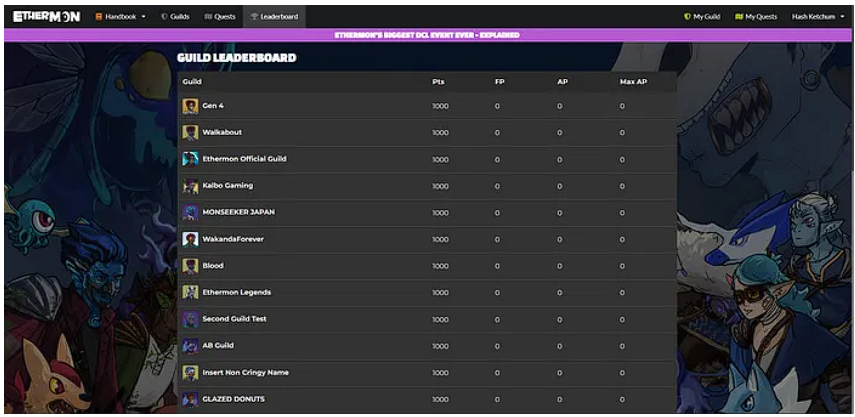
Task: Click GLAZED DONUTS' 1000 points value
Action: pyautogui.click(x=441, y=400)
